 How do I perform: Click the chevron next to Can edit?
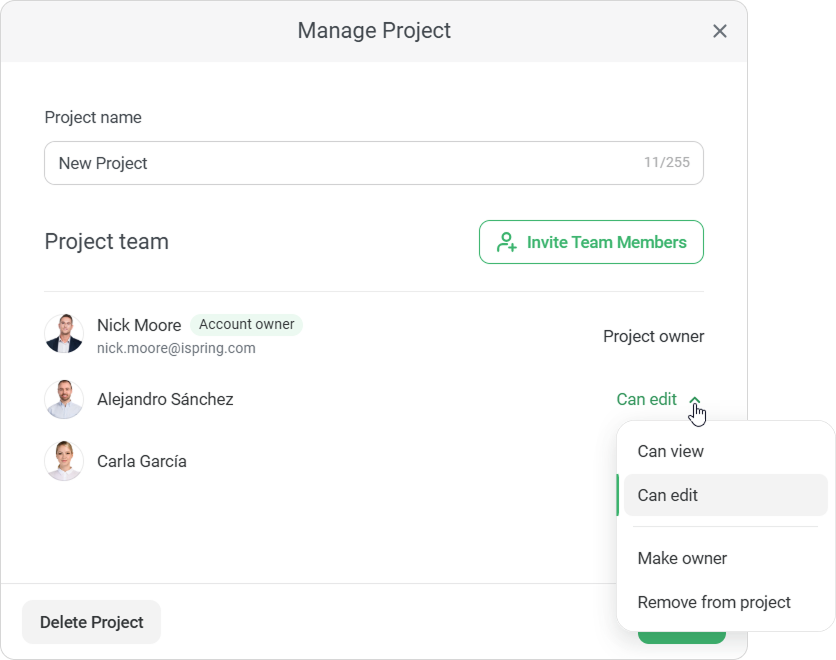coord(695,400)
